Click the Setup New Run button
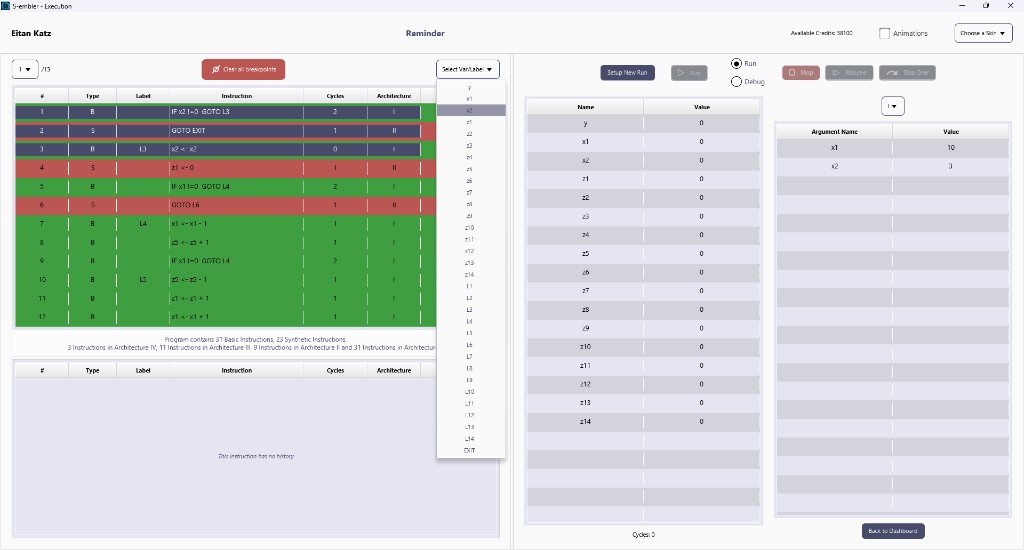Viewport: 1024px width, 550px height. coord(627,73)
